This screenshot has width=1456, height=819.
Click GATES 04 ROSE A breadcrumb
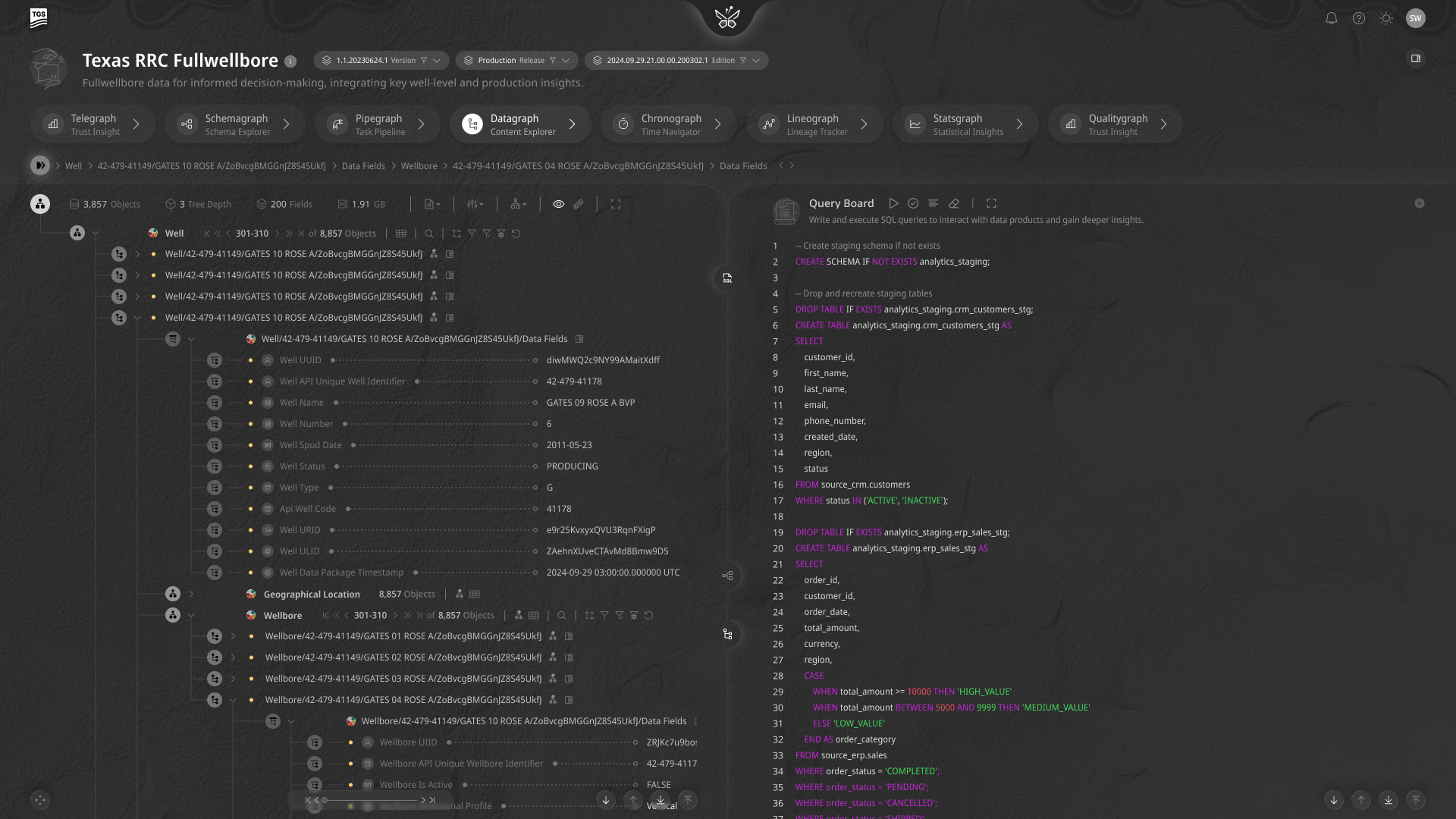pos(578,166)
